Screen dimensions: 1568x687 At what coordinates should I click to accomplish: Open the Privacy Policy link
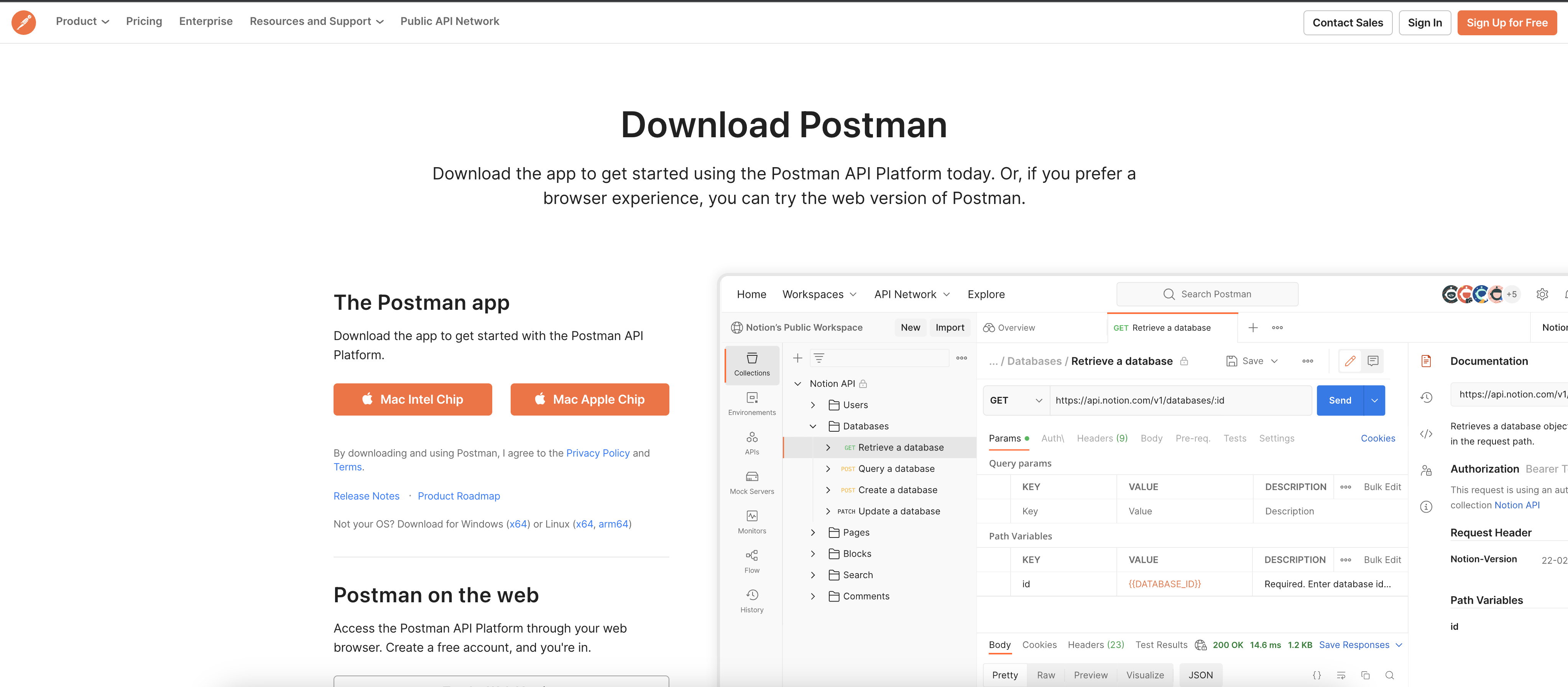point(598,453)
